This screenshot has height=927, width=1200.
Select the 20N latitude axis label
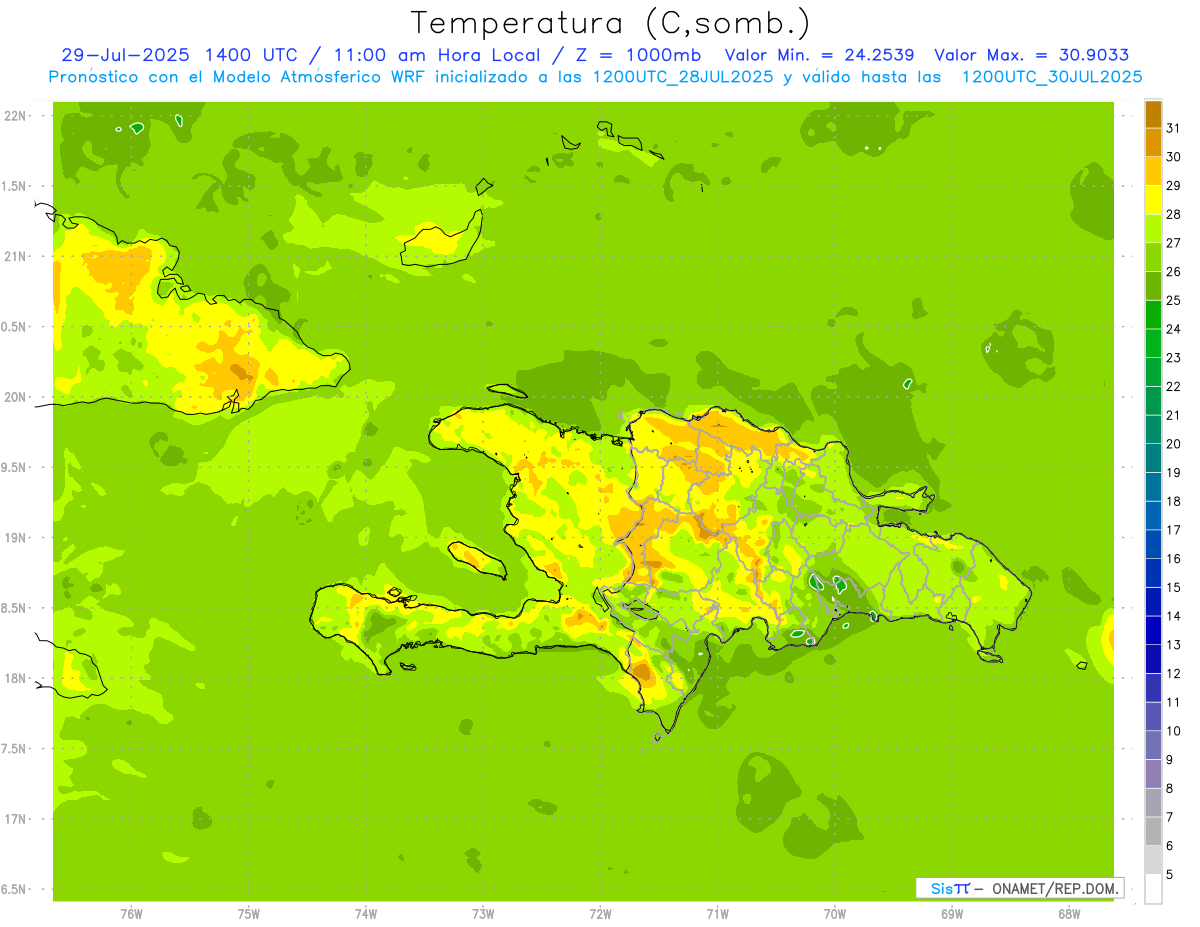17,397
